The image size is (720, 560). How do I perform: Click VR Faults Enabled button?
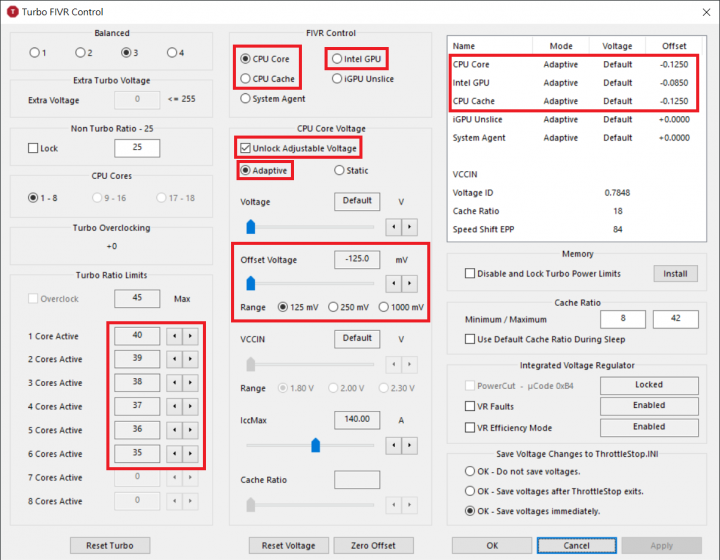tap(649, 406)
